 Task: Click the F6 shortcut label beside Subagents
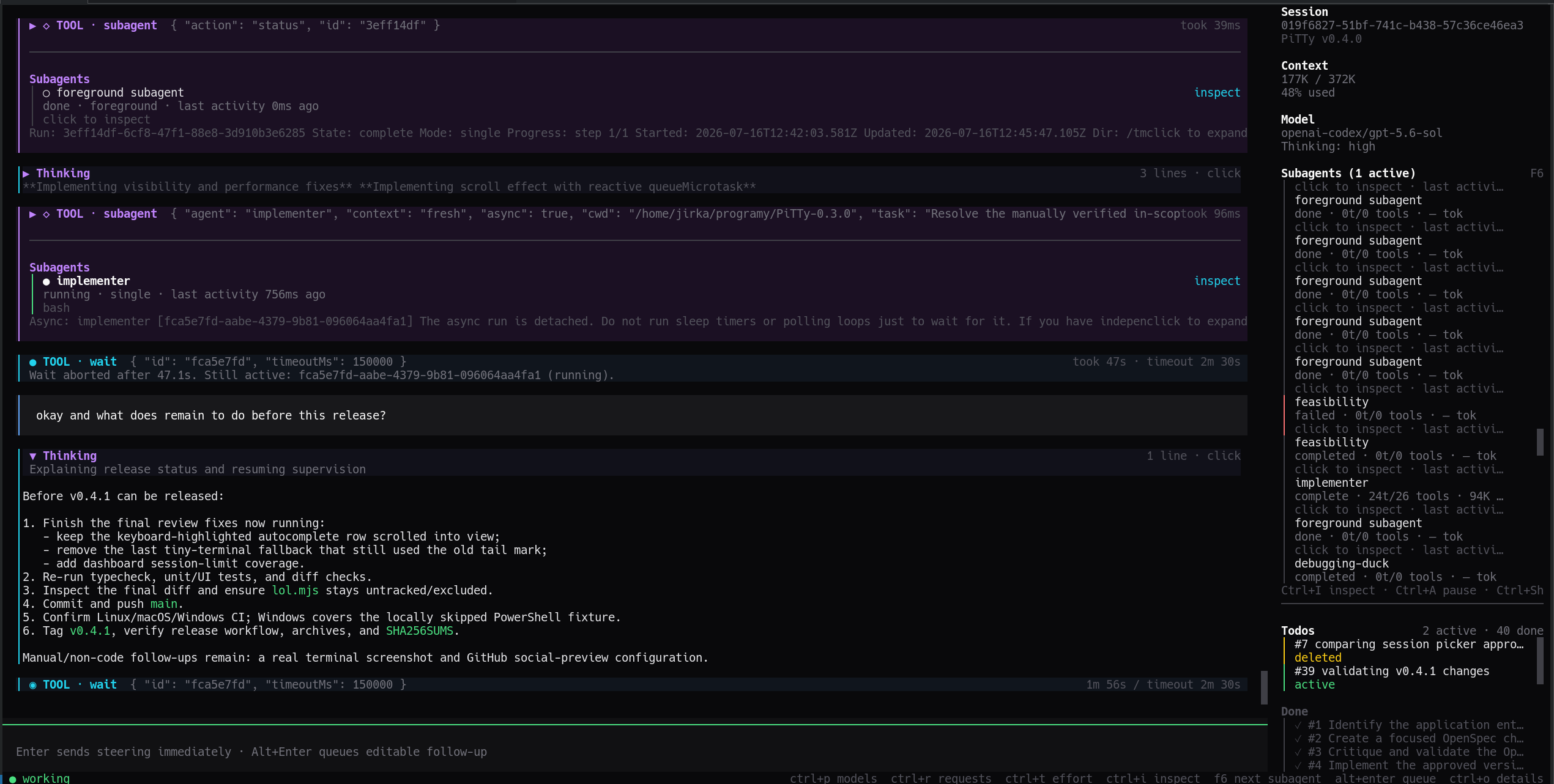click(1537, 174)
